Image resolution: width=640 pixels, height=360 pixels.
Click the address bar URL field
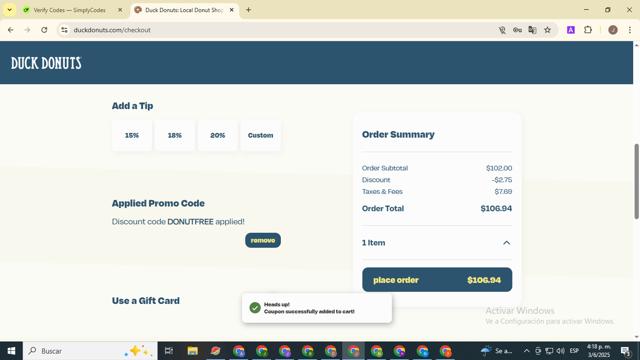pos(282,30)
